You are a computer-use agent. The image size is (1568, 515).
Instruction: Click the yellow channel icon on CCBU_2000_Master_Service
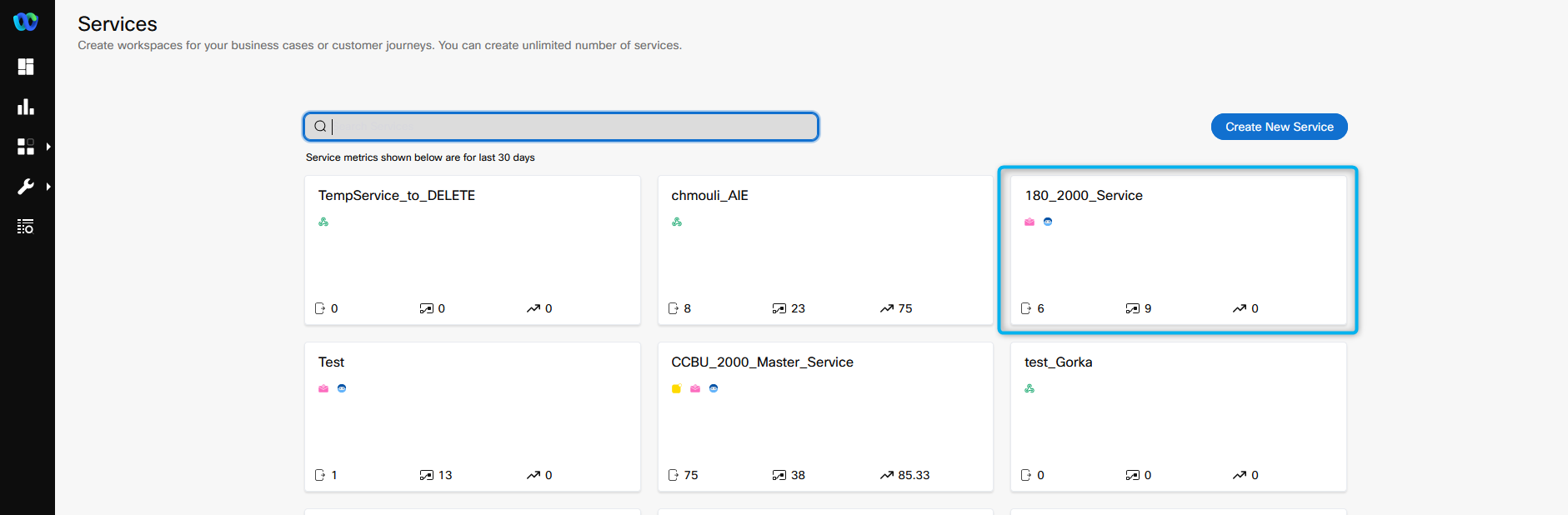676,388
